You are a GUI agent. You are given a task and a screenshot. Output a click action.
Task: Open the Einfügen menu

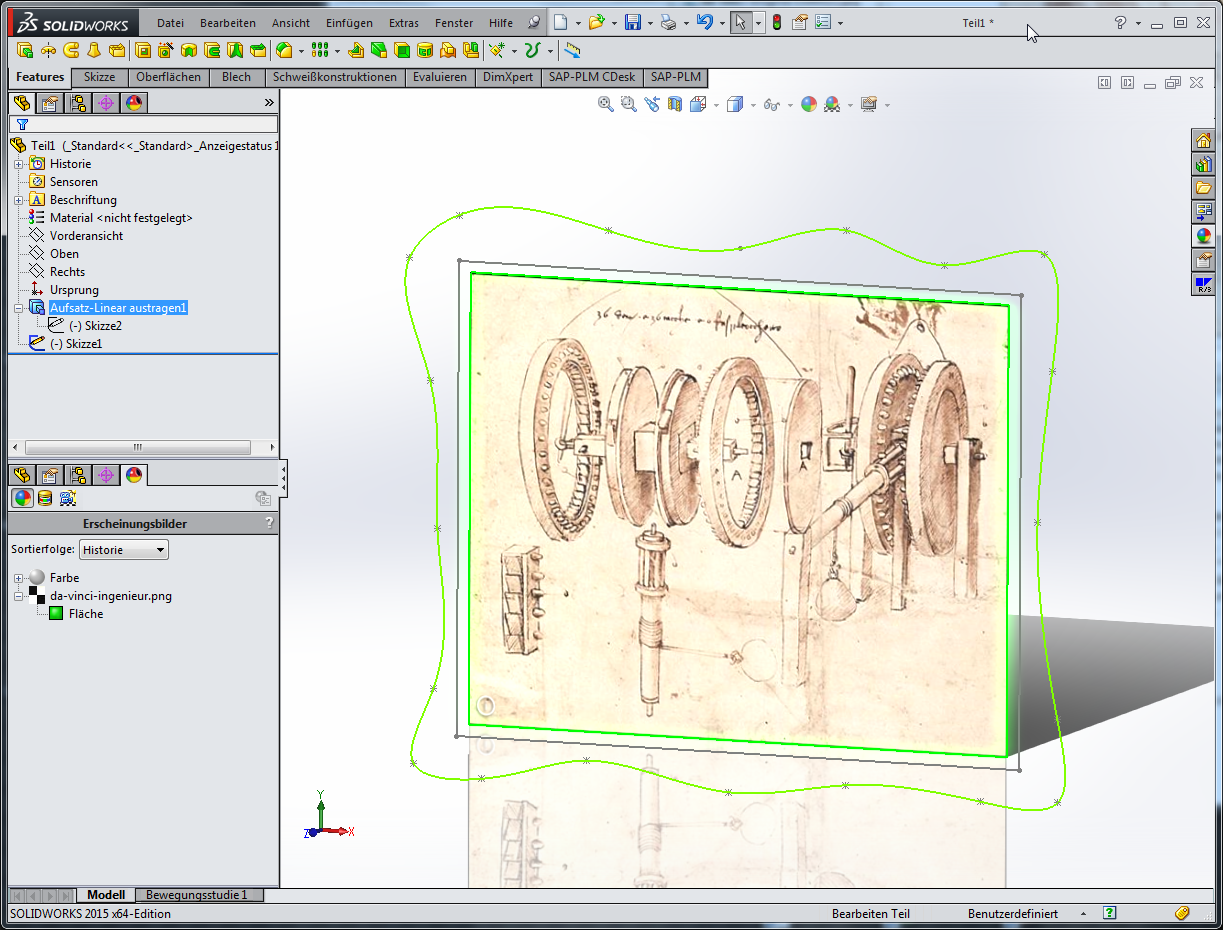[x=350, y=23]
